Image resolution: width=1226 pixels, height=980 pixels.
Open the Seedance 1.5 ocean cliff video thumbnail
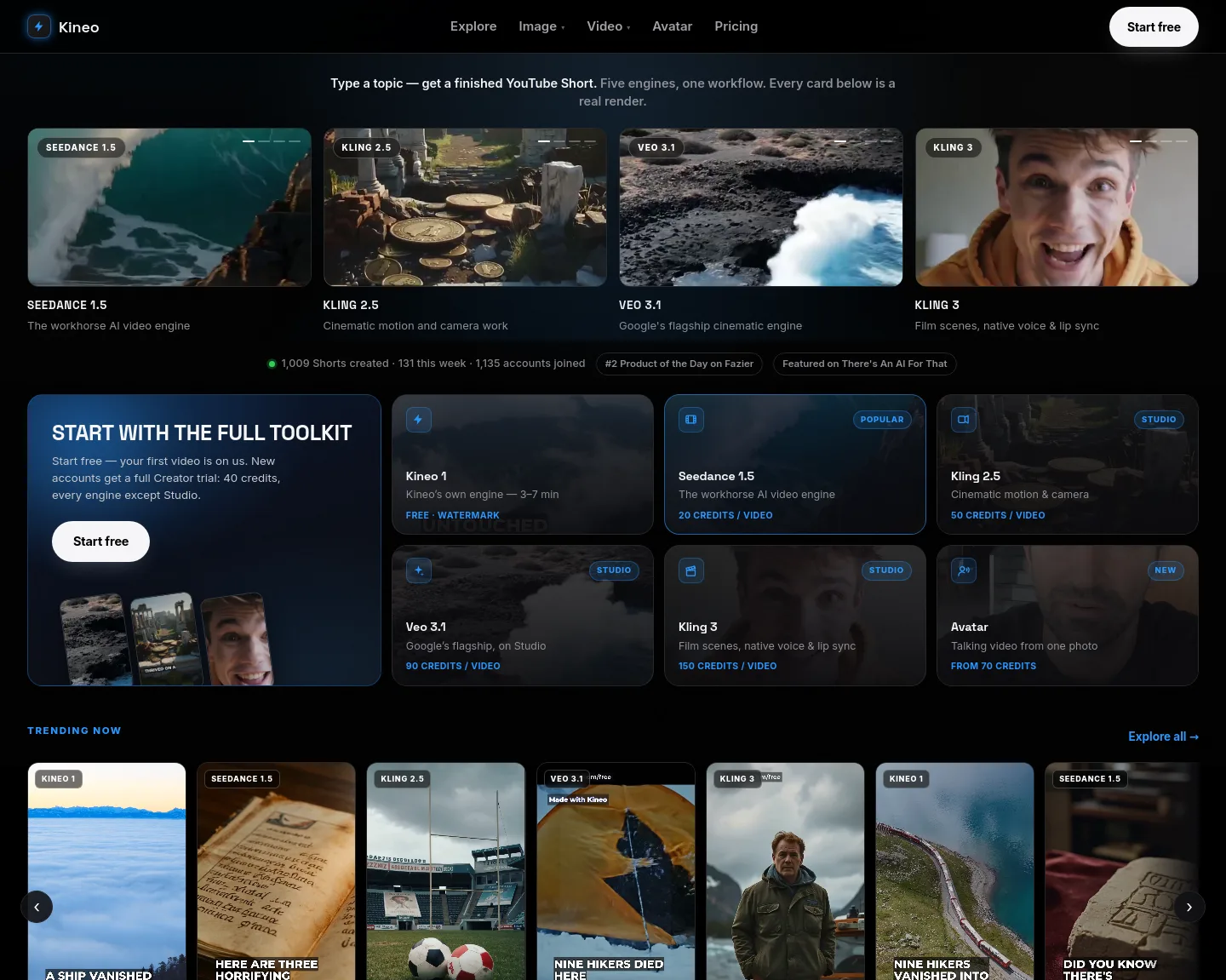pos(169,208)
